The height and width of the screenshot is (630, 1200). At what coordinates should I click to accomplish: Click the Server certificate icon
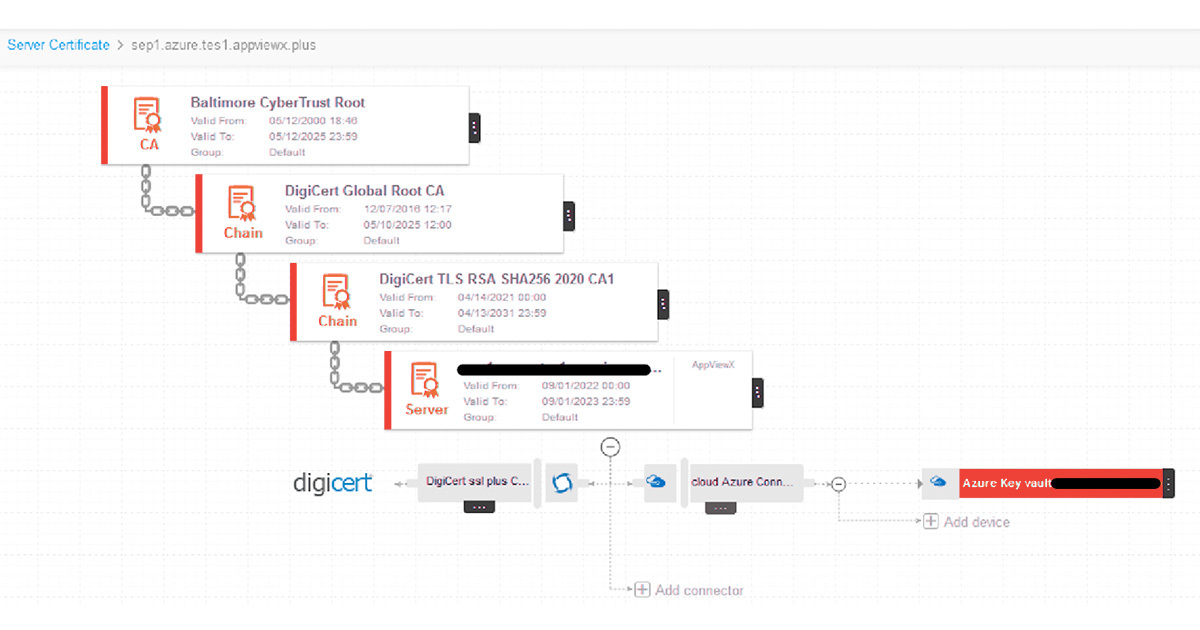click(x=426, y=381)
